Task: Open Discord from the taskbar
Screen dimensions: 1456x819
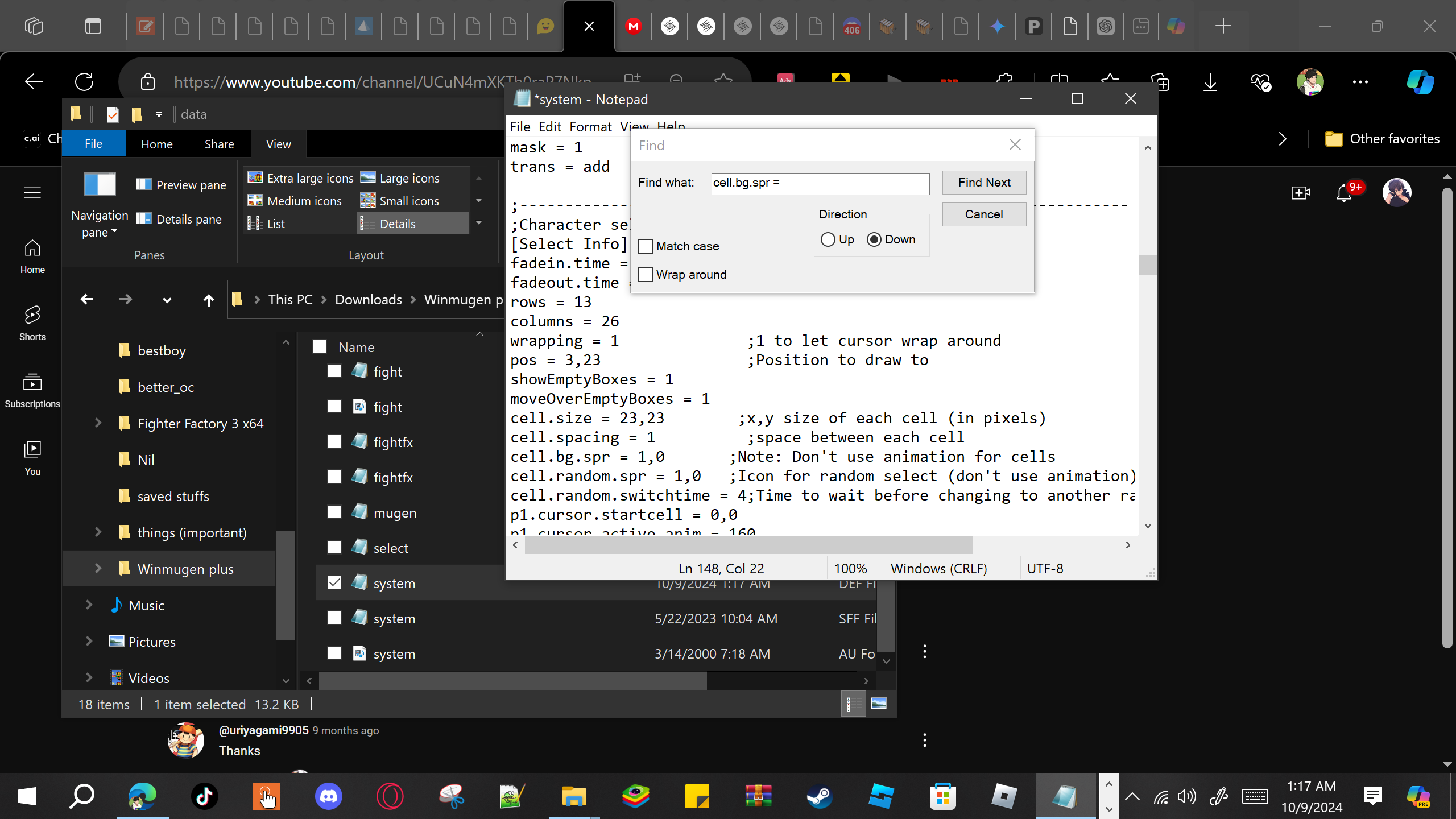Action: pyautogui.click(x=329, y=796)
